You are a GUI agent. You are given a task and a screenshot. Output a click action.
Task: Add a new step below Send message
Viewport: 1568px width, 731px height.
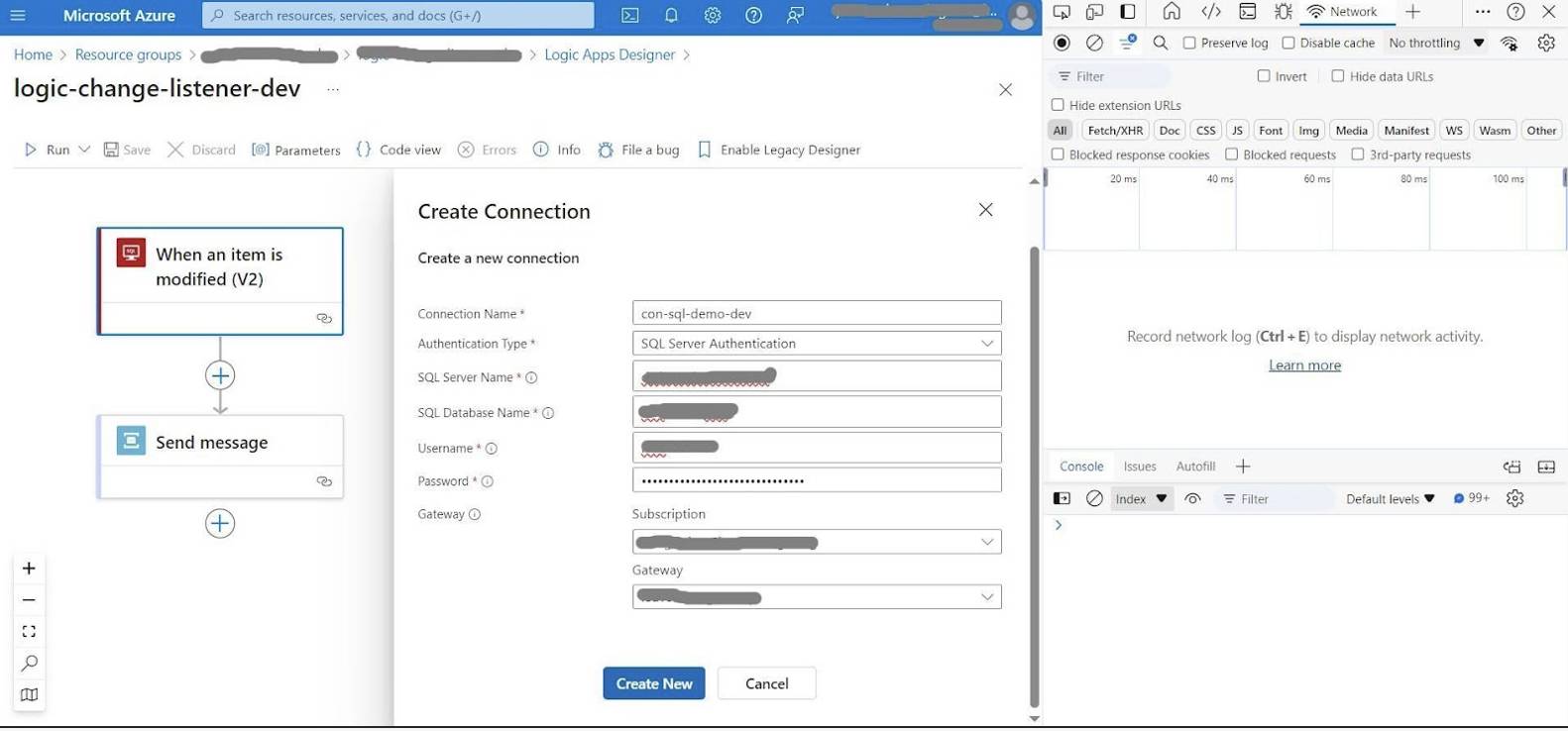220,523
